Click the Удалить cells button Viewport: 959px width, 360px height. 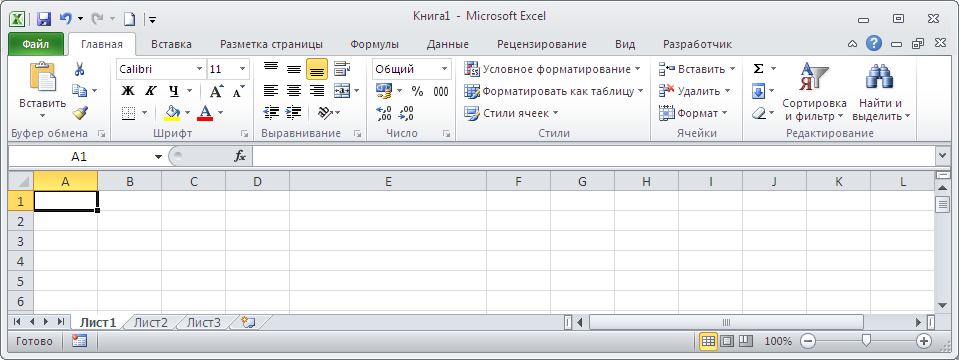tap(695, 91)
